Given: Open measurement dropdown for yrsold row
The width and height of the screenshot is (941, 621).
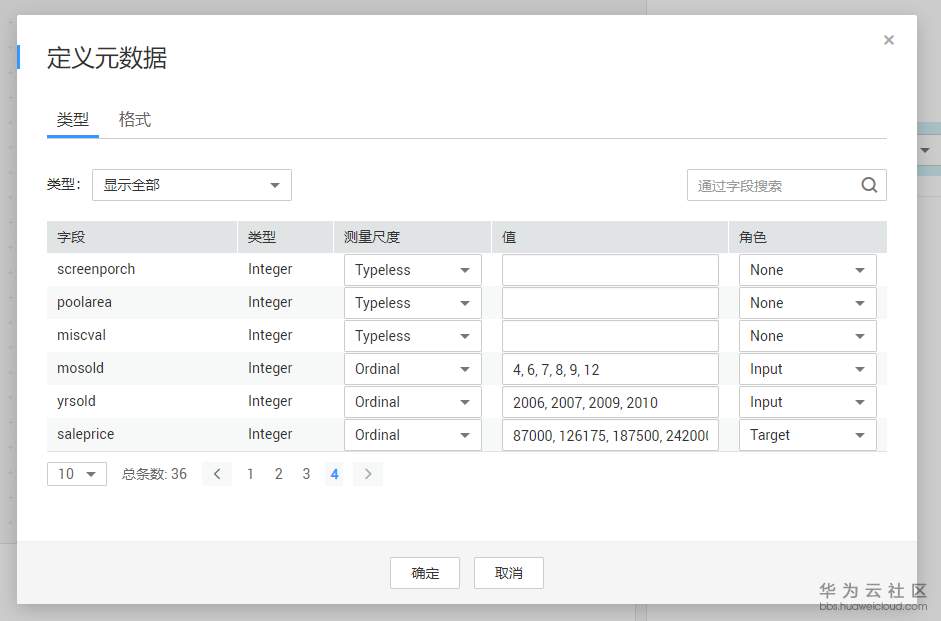Looking at the screenshot, I should tap(413, 402).
